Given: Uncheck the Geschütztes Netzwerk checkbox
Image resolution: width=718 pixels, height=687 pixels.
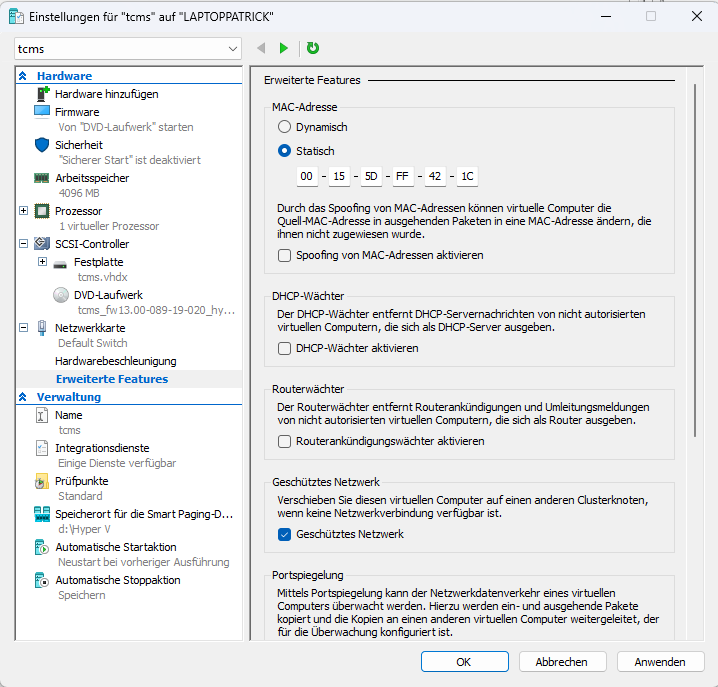Looking at the screenshot, I should point(285,534).
